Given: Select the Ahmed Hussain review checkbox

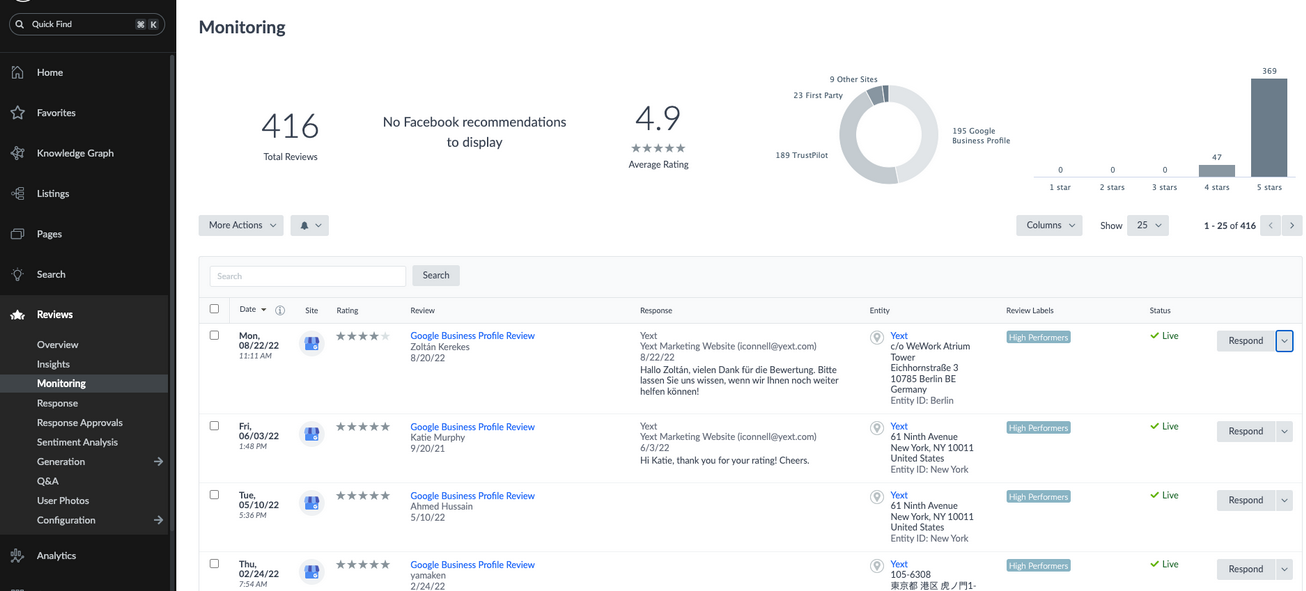Looking at the screenshot, I should (214, 494).
